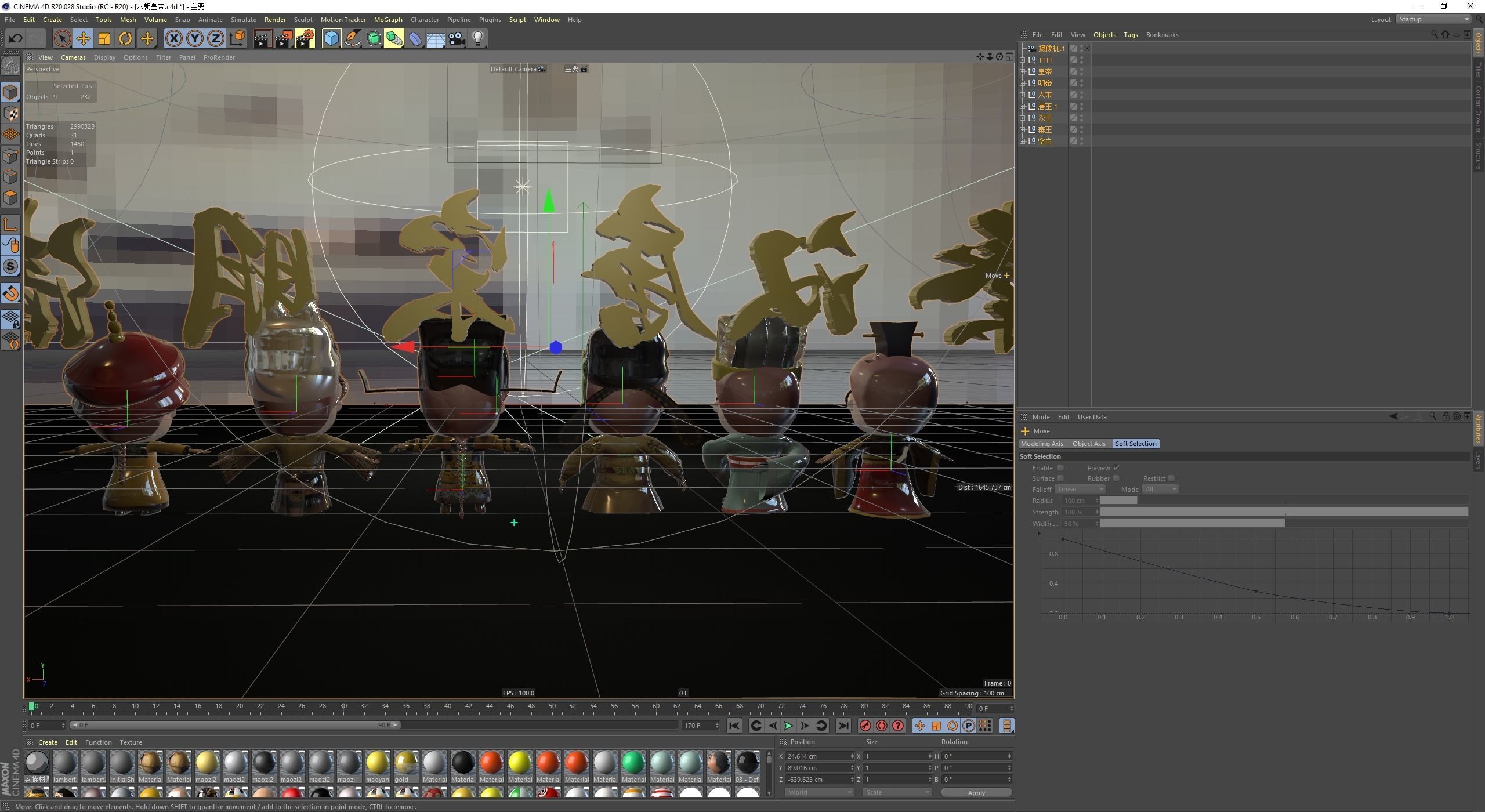1485x812 pixels.
Task: Select the gold material swatch
Action: pos(405,764)
